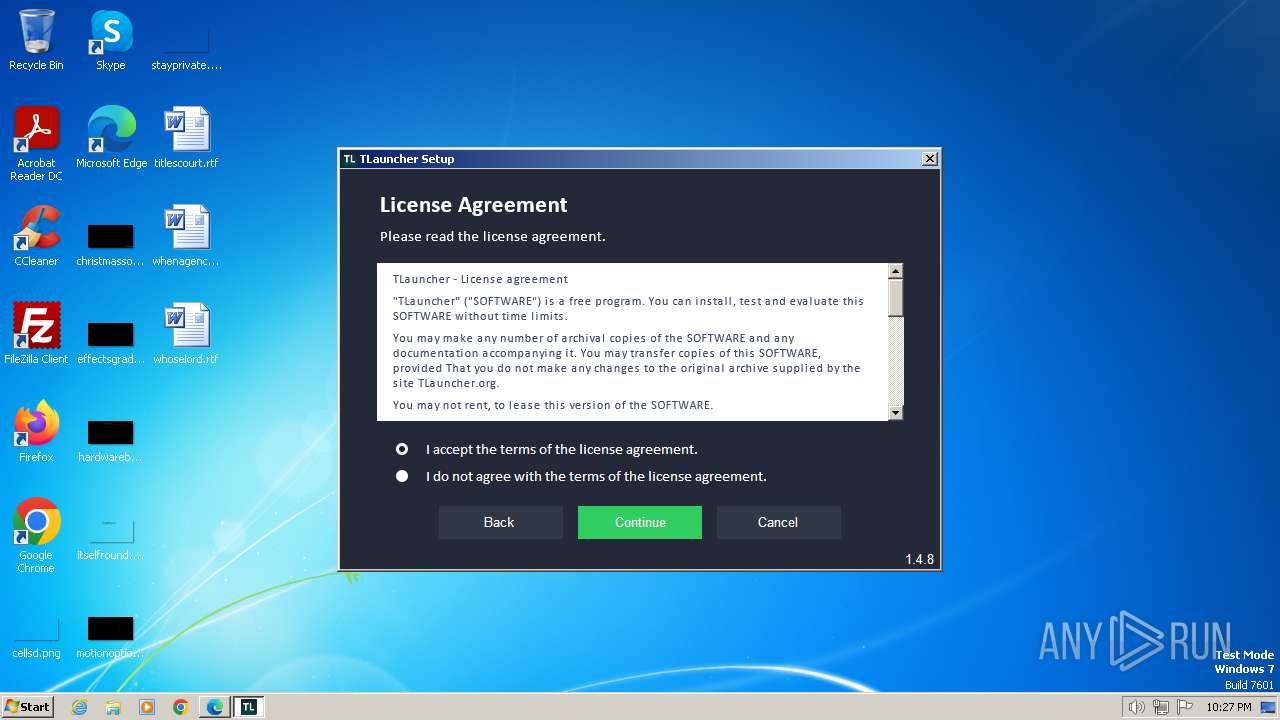Open the network tray icon
This screenshot has height=720, width=1280.
coord(1161,707)
